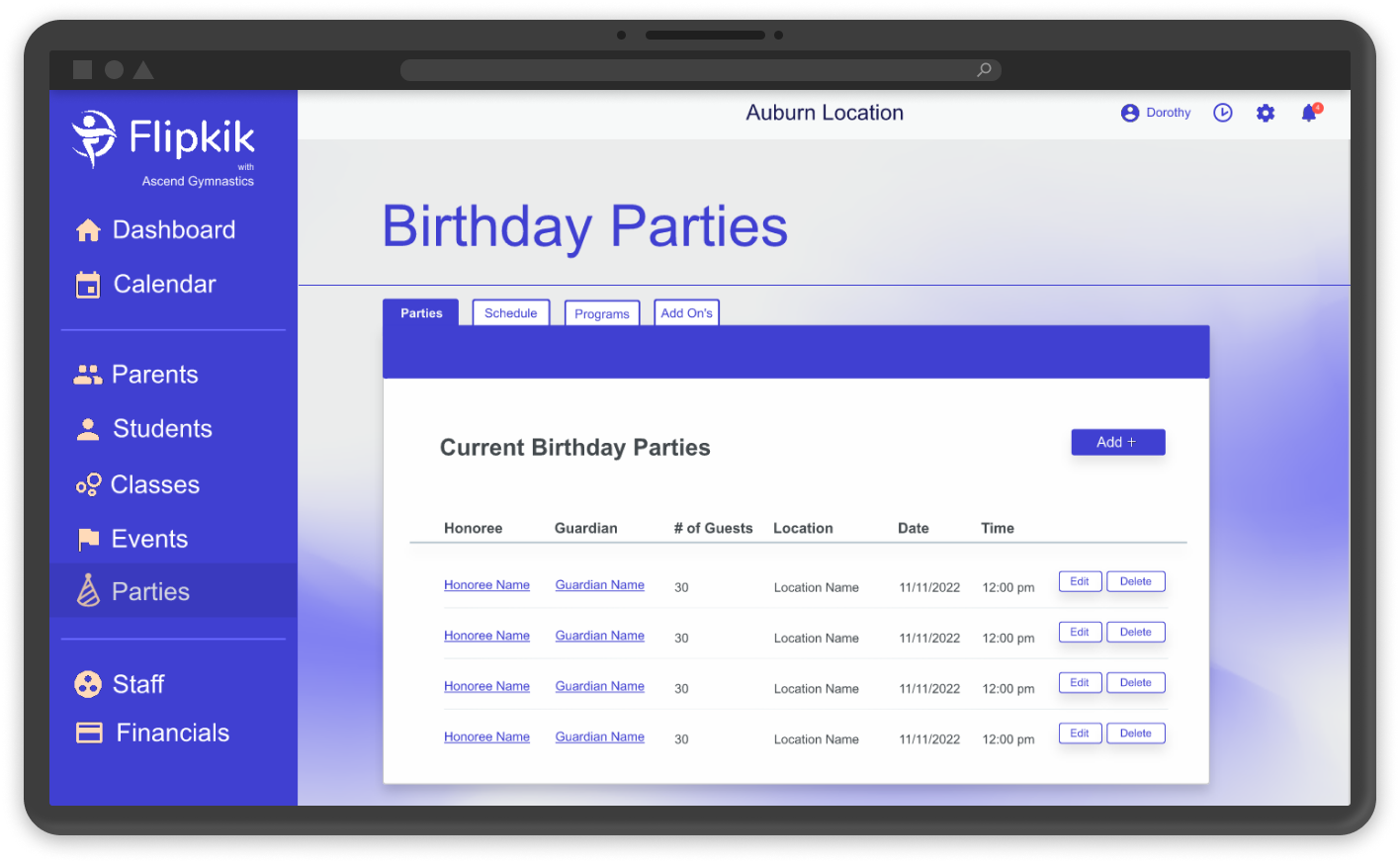
Task: Click the Events flag icon
Action: tap(88, 539)
